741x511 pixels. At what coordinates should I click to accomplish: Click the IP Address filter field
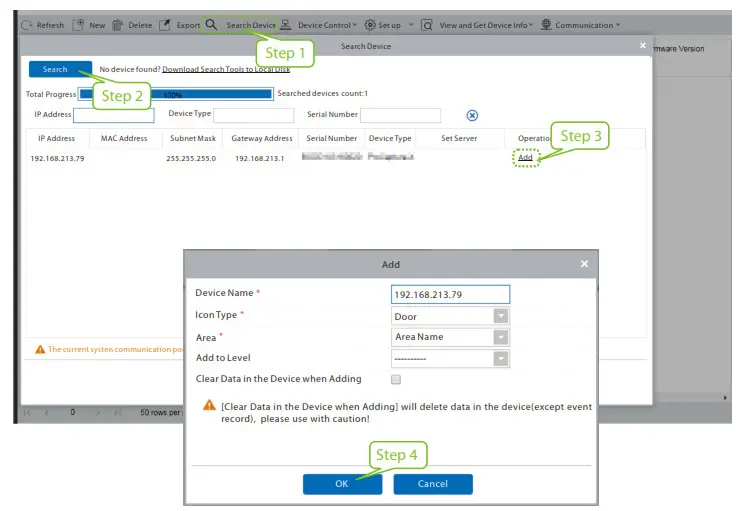(114, 115)
